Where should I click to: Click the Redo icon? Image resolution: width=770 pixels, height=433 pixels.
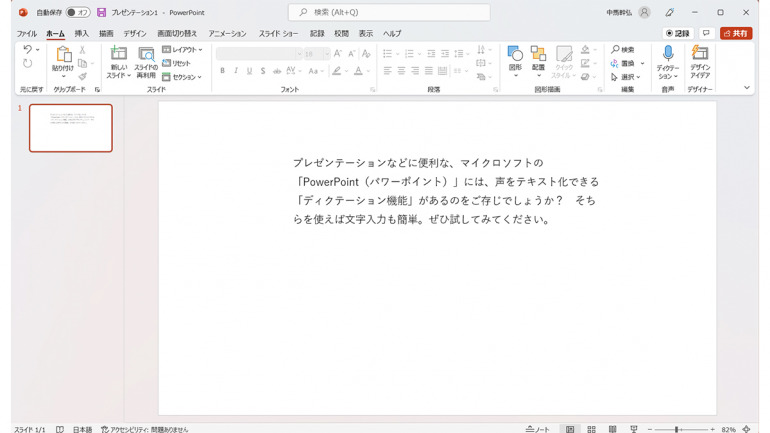pyautogui.click(x=28, y=63)
